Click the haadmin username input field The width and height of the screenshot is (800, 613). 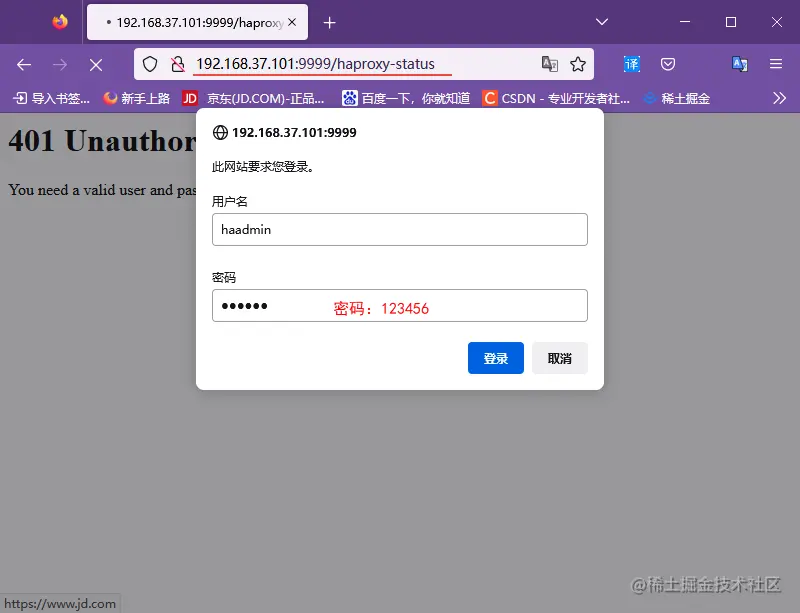[400, 229]
